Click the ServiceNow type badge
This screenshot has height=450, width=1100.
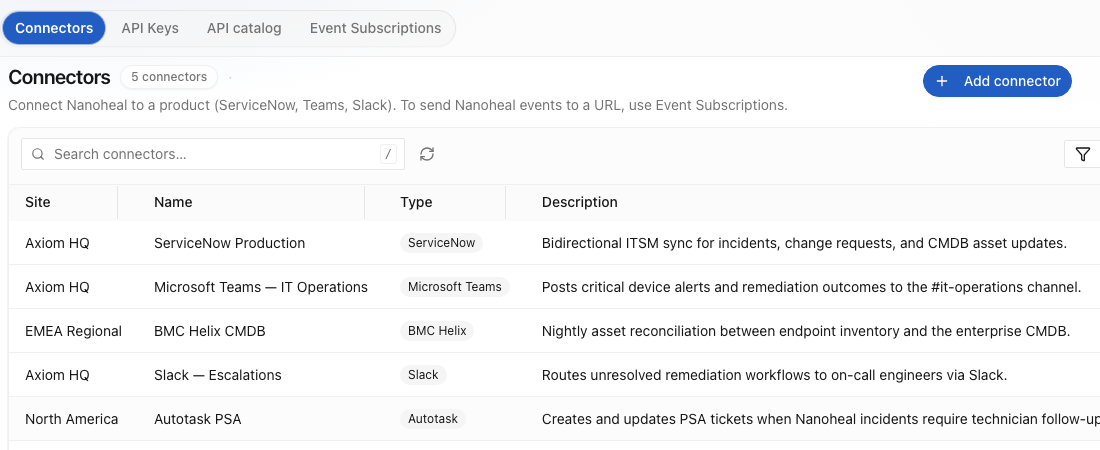[441, 243]
